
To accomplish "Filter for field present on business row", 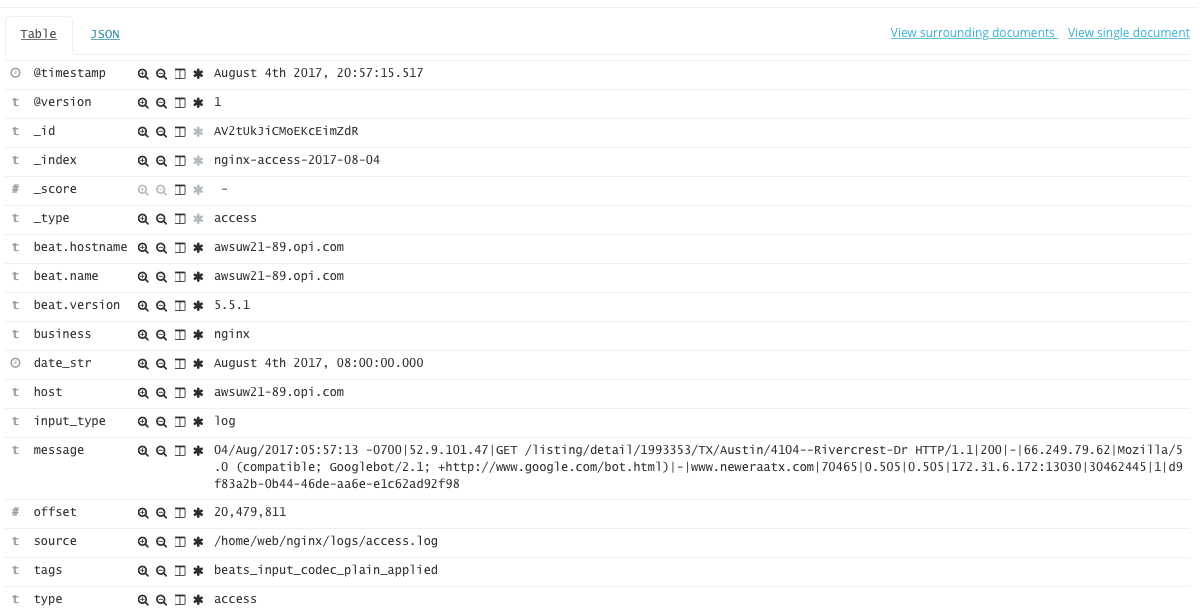I will 198,335.
